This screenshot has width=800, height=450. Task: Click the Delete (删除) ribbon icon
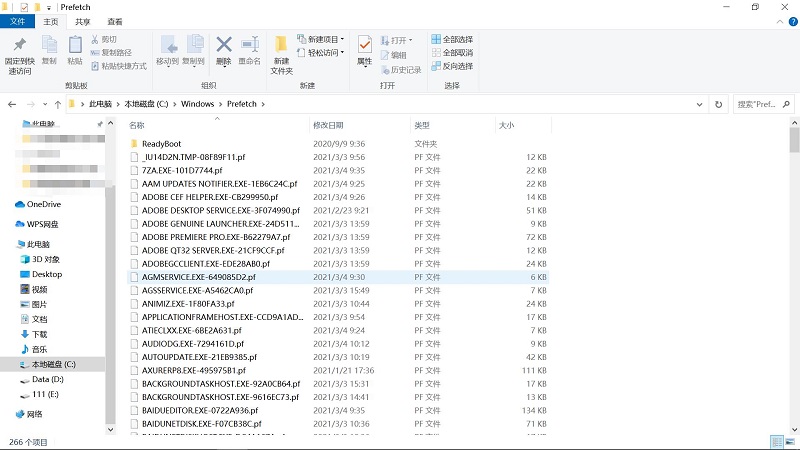[224, 49]
